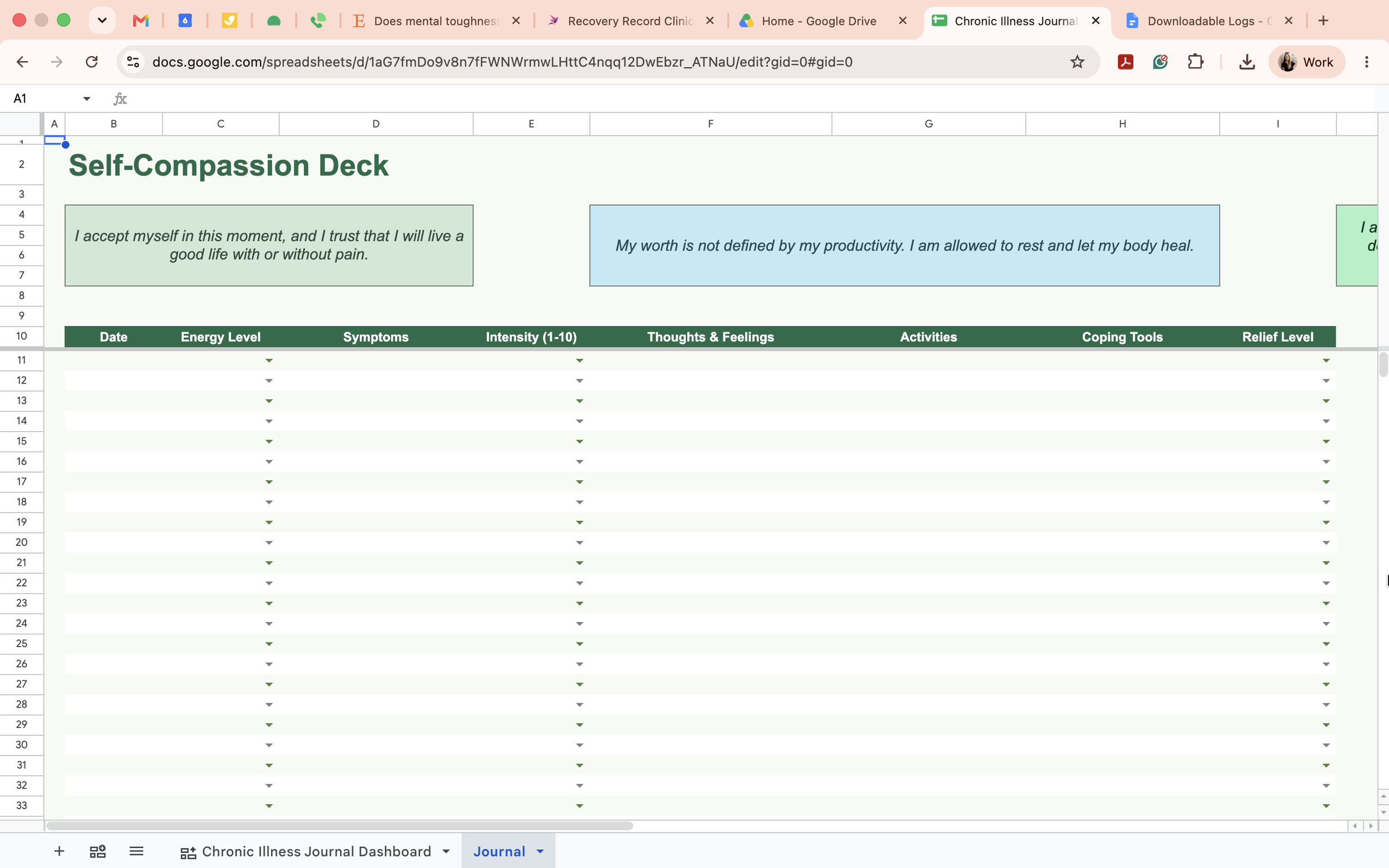Image resolution: width=1389 pixels, height=868 pixels.
Task: Open the pinned Google Calendar tab
Action: 185,21
